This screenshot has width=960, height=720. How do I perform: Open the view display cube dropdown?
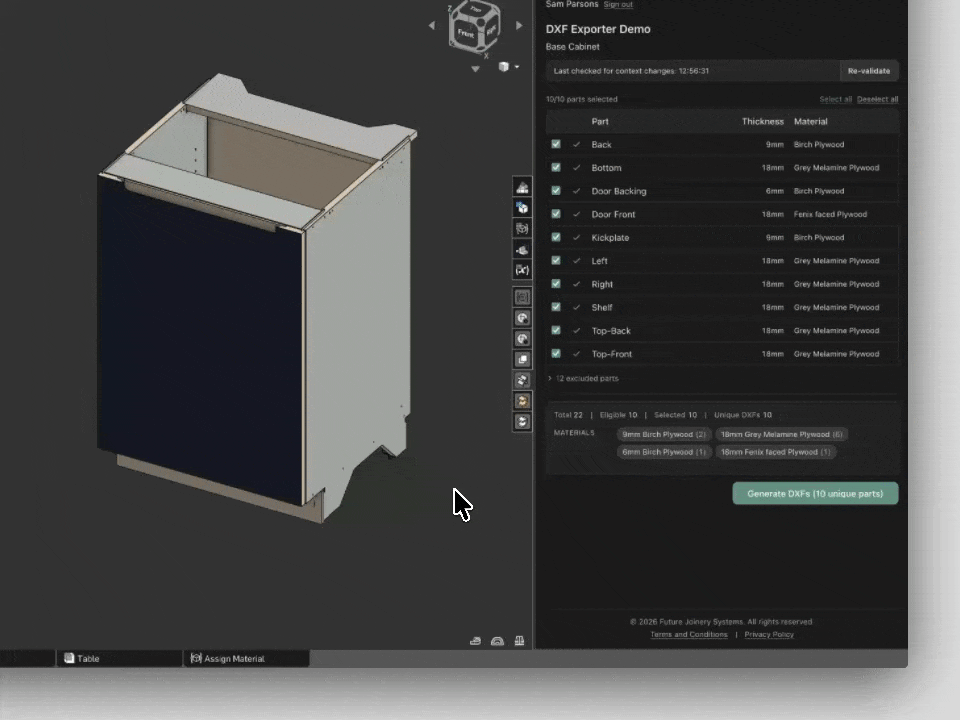(x=517, y=67)
